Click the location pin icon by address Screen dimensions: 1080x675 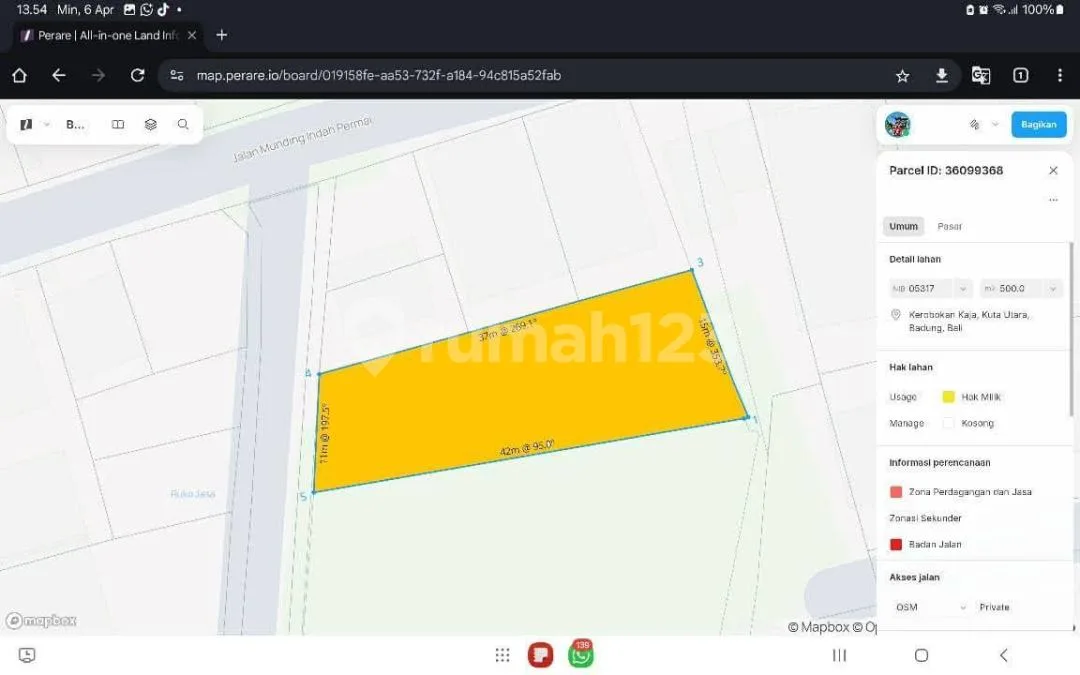click(895, 315)
